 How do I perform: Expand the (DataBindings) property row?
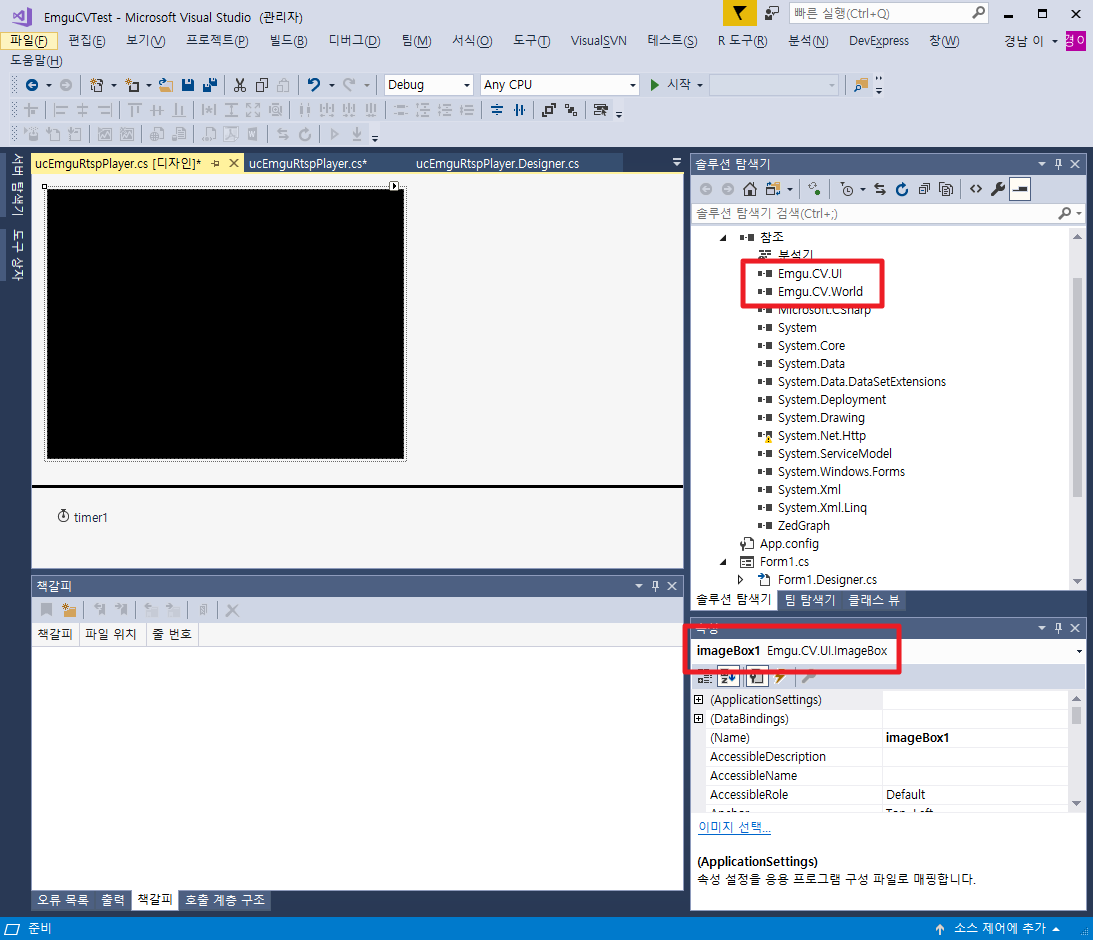click(699, 718)
